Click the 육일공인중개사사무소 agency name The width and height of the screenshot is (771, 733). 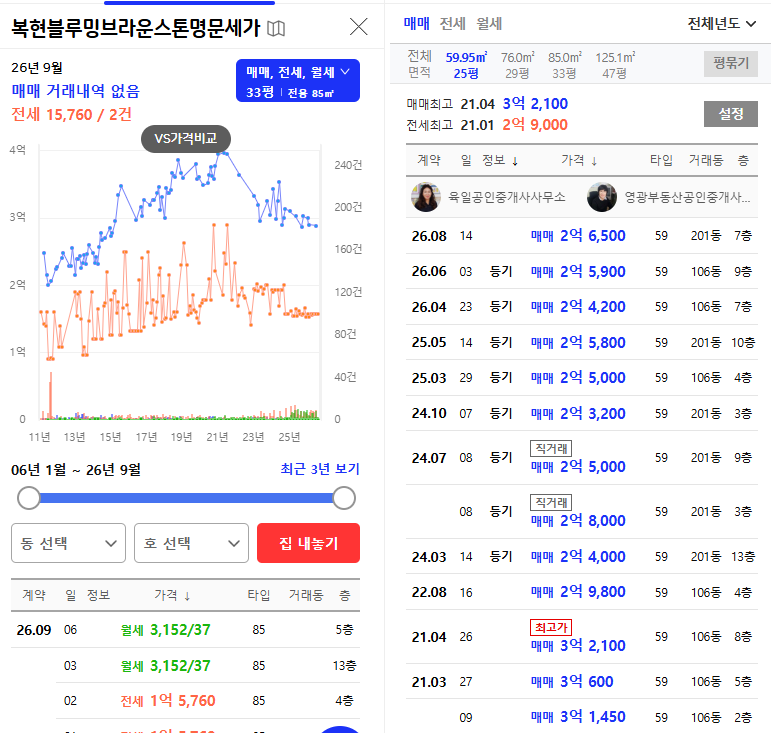click(506, 197)
